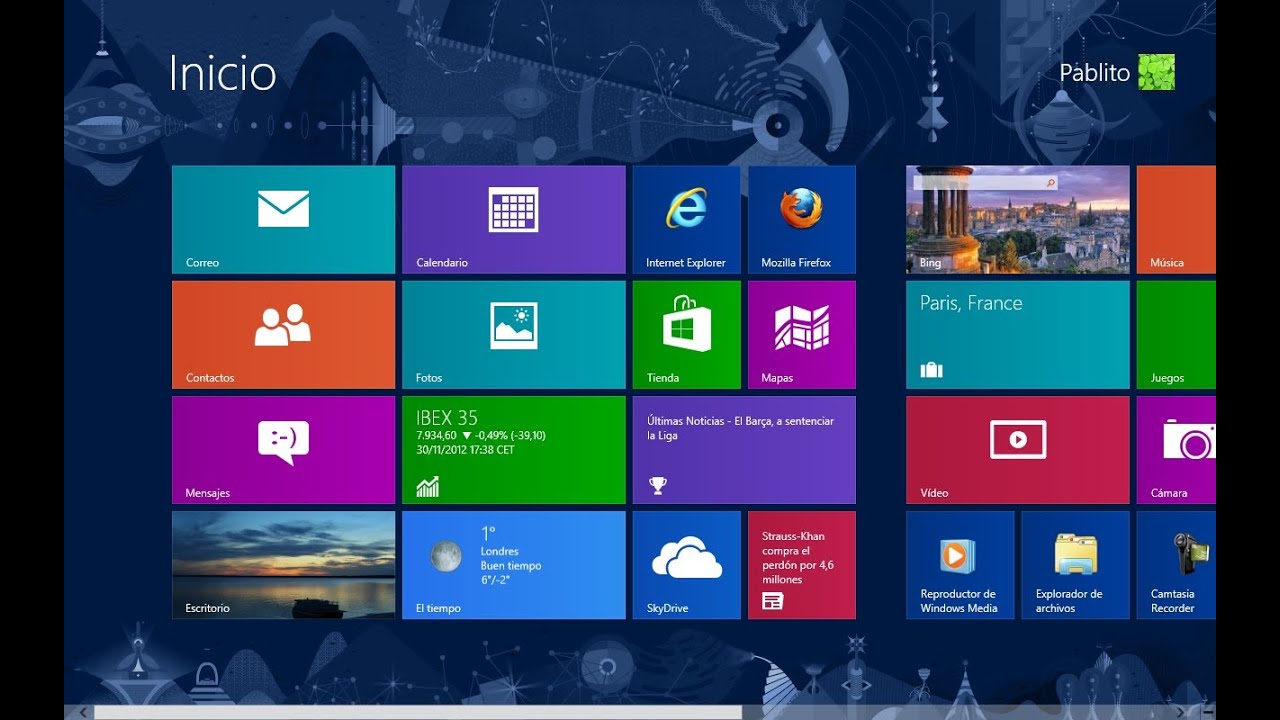Open the Bing tile
The height and width of the screenshot is (720, 1280).
(1018, 220)
